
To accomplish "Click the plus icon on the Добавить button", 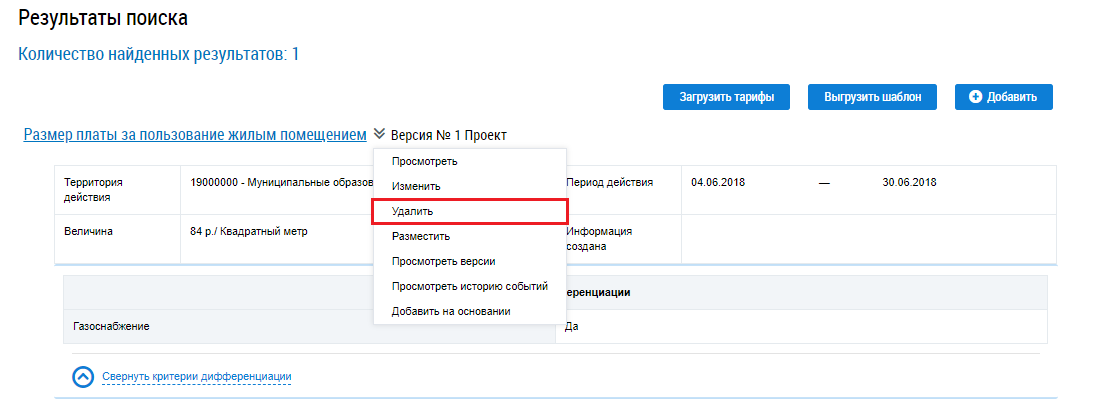I will (x=975, y=97).
